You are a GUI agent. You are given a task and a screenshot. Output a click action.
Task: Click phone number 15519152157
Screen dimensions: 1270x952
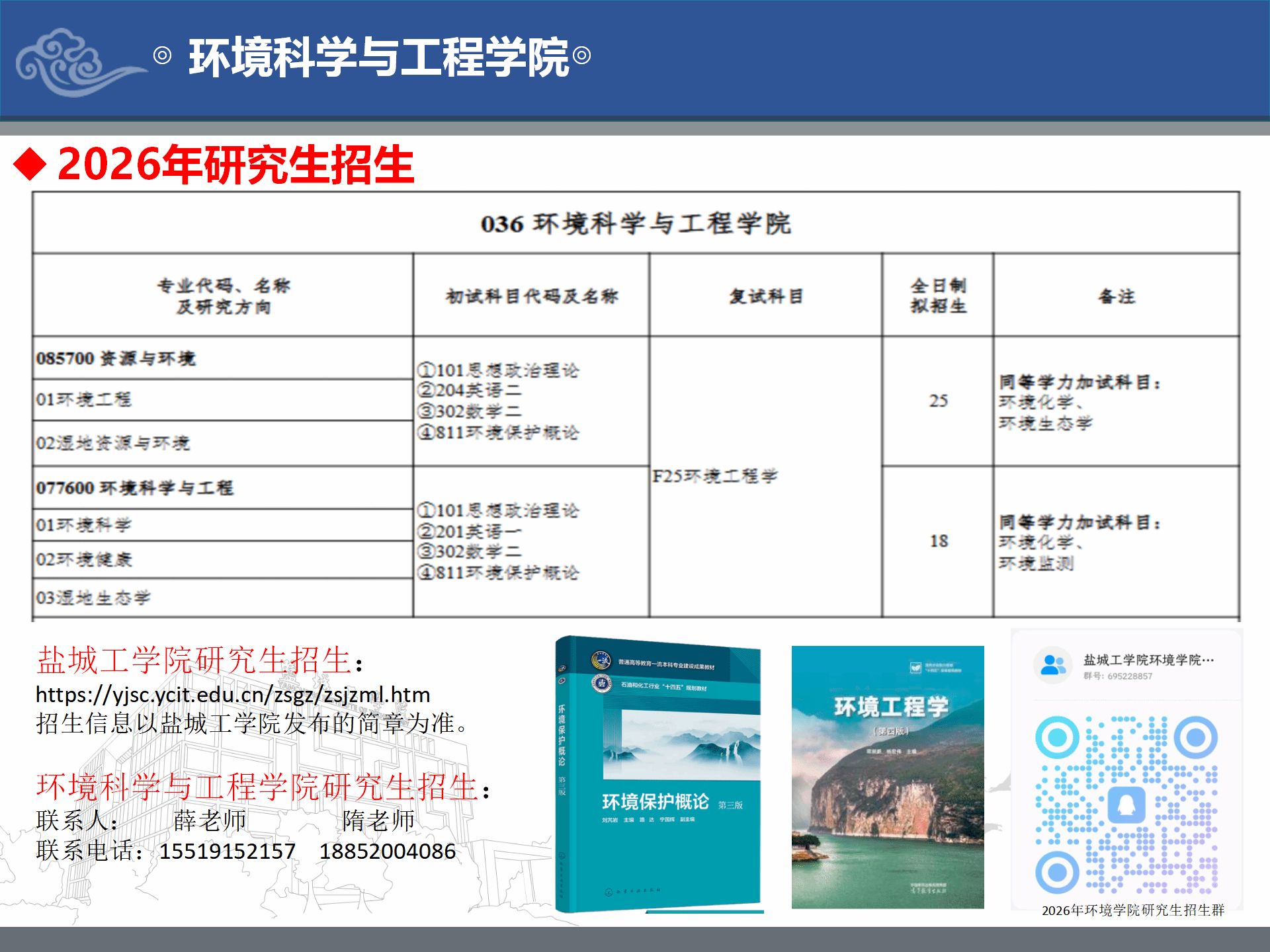coord(227,851)
